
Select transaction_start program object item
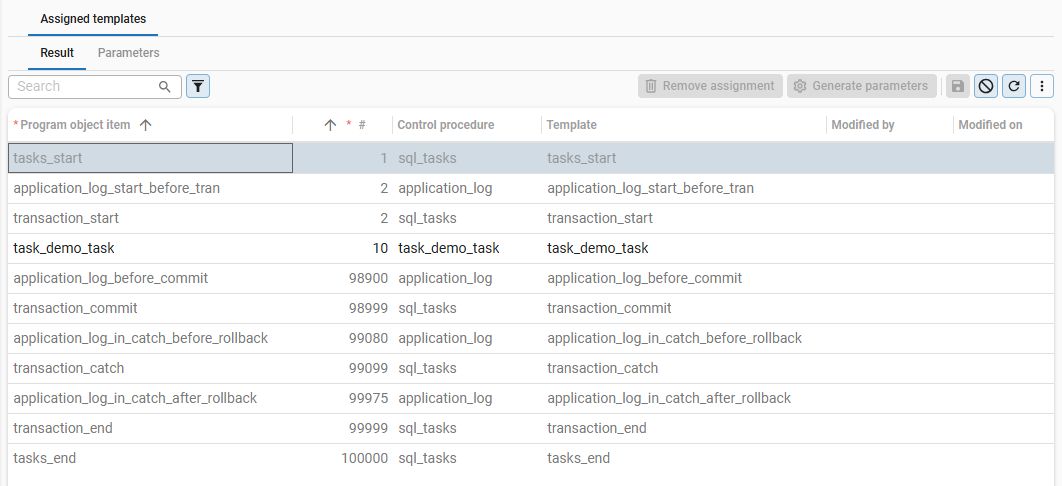pyautogui.click(x=150, y=218)
